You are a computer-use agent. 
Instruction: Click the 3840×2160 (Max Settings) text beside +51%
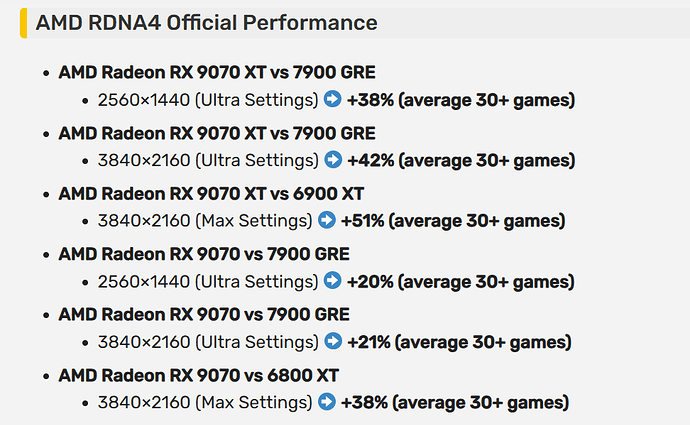coord(204,221)
